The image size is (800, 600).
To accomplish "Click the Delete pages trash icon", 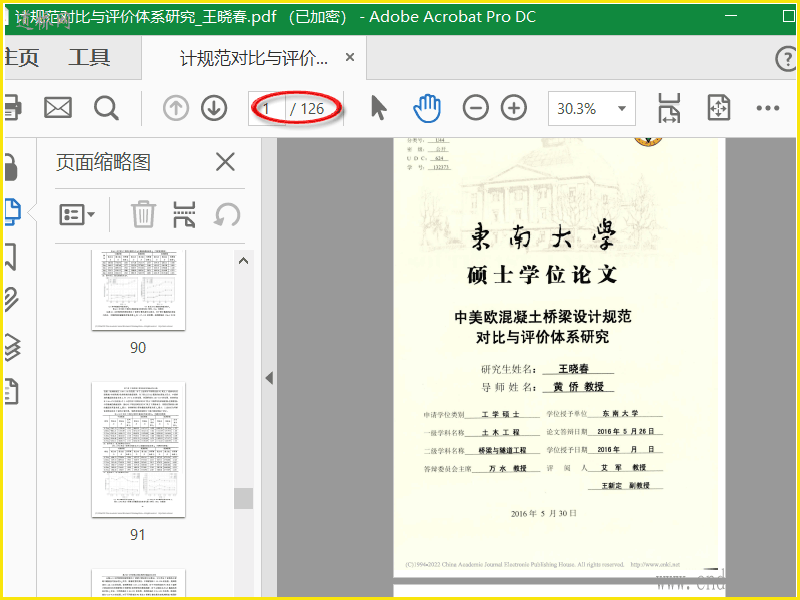I will [143, 214].
